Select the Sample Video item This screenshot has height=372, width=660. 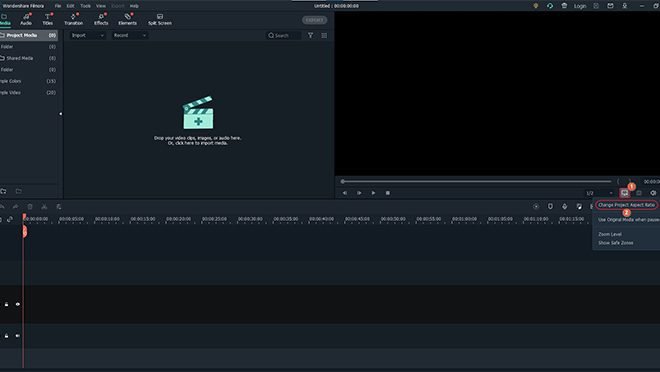(x=29, y=93)
